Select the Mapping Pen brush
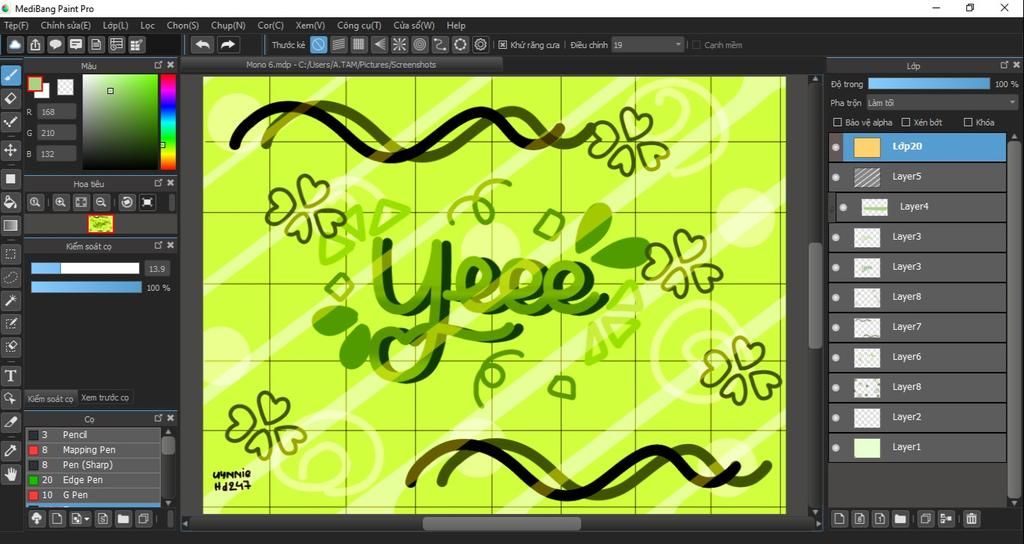The image size is (1024, 544). click(93, 450)
